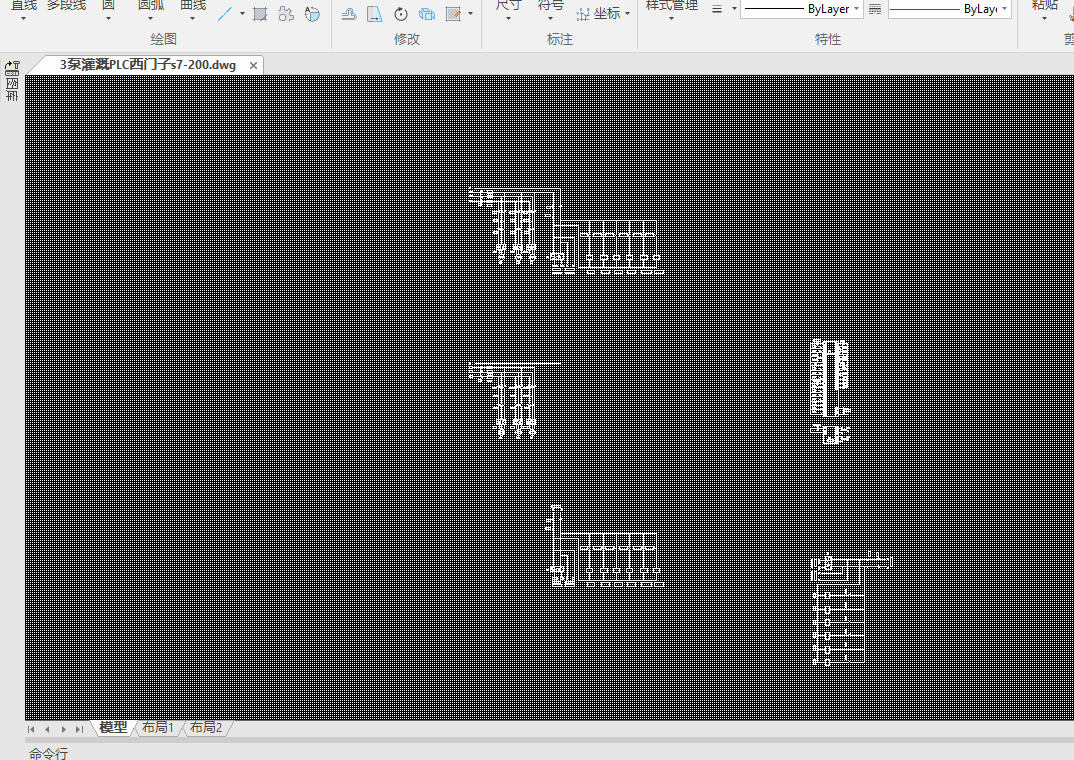Click the blue copy boxes icon

coord(427,14)
